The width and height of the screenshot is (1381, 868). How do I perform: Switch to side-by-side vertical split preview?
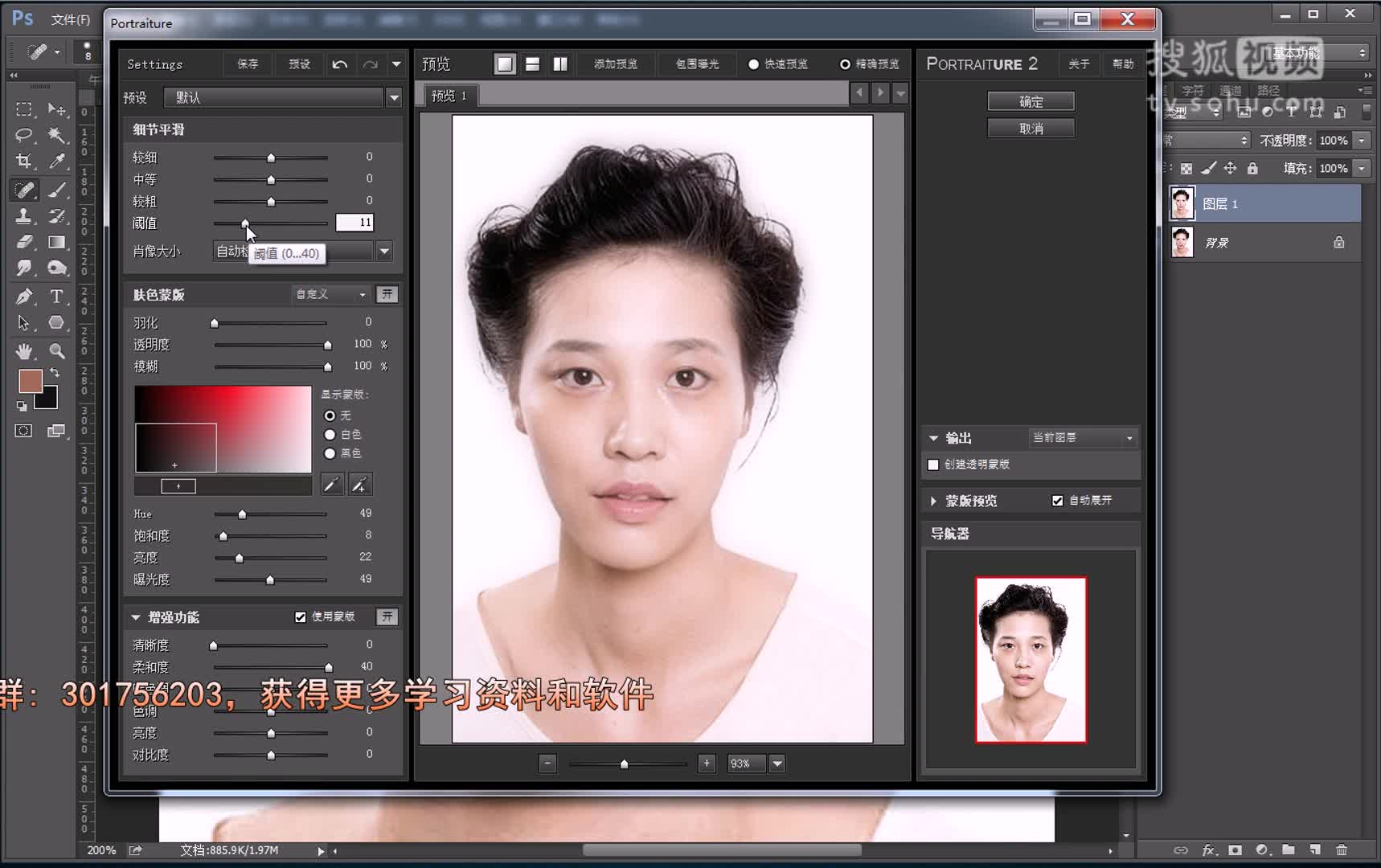(560, 64)
